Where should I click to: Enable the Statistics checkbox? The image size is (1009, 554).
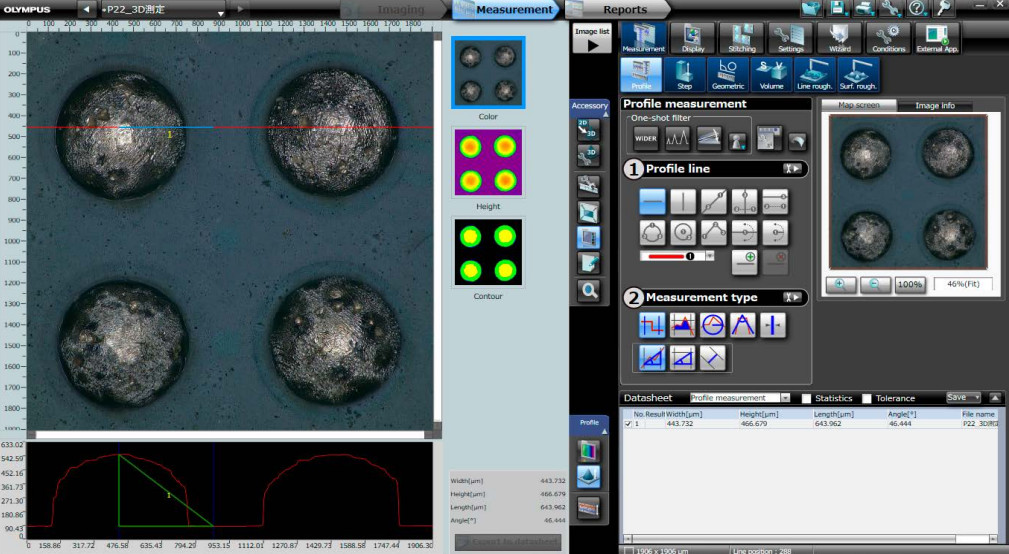pyautogui.click(x=806, y=398)
